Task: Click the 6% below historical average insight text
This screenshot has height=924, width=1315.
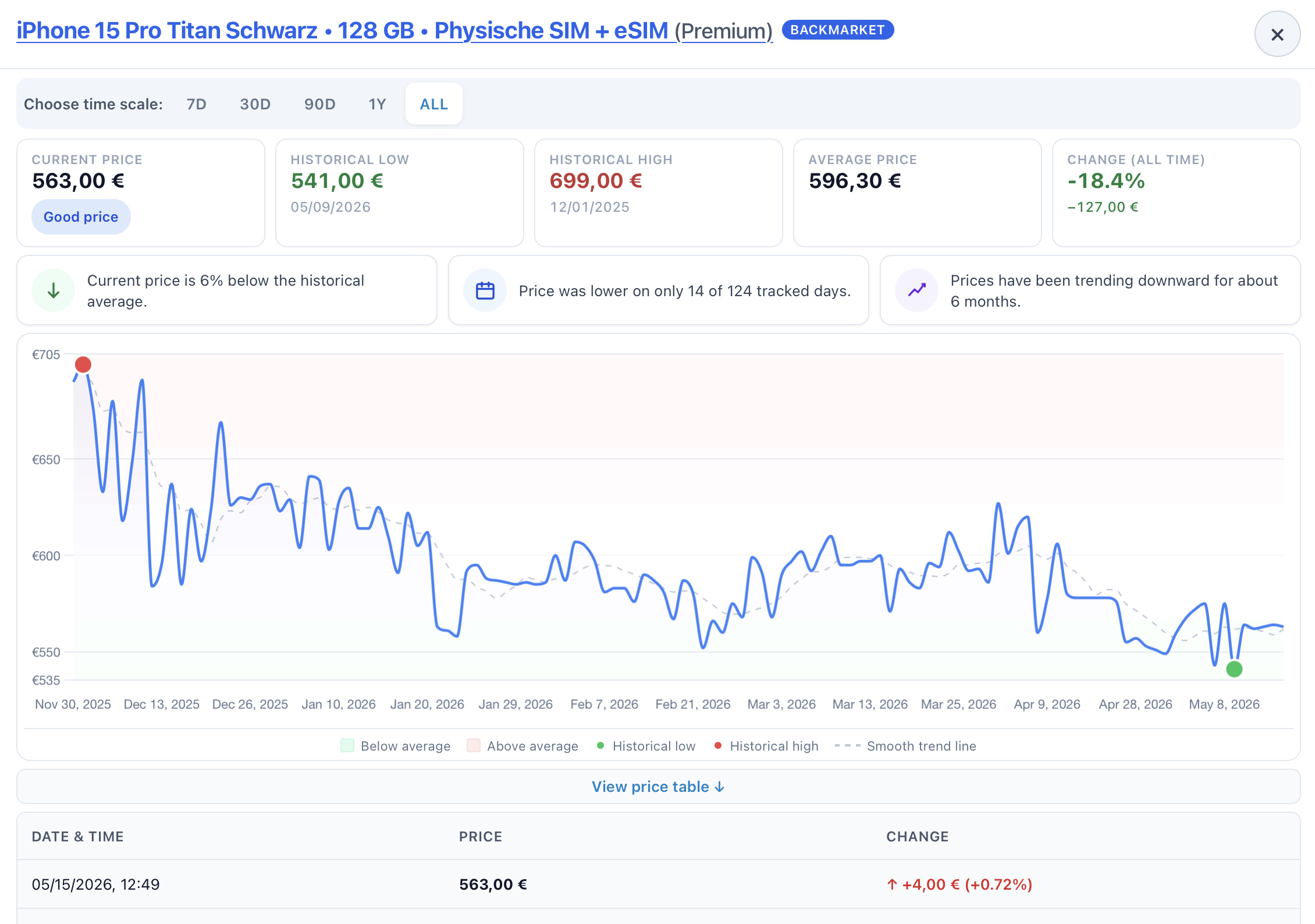Action: (226, 291)
